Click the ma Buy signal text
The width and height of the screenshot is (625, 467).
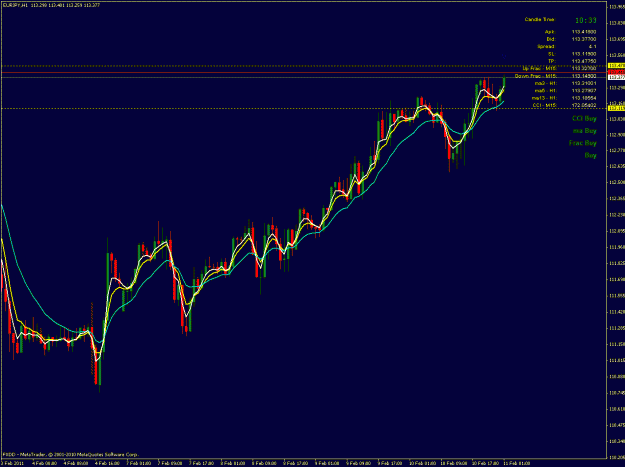(x=585, y=131)
